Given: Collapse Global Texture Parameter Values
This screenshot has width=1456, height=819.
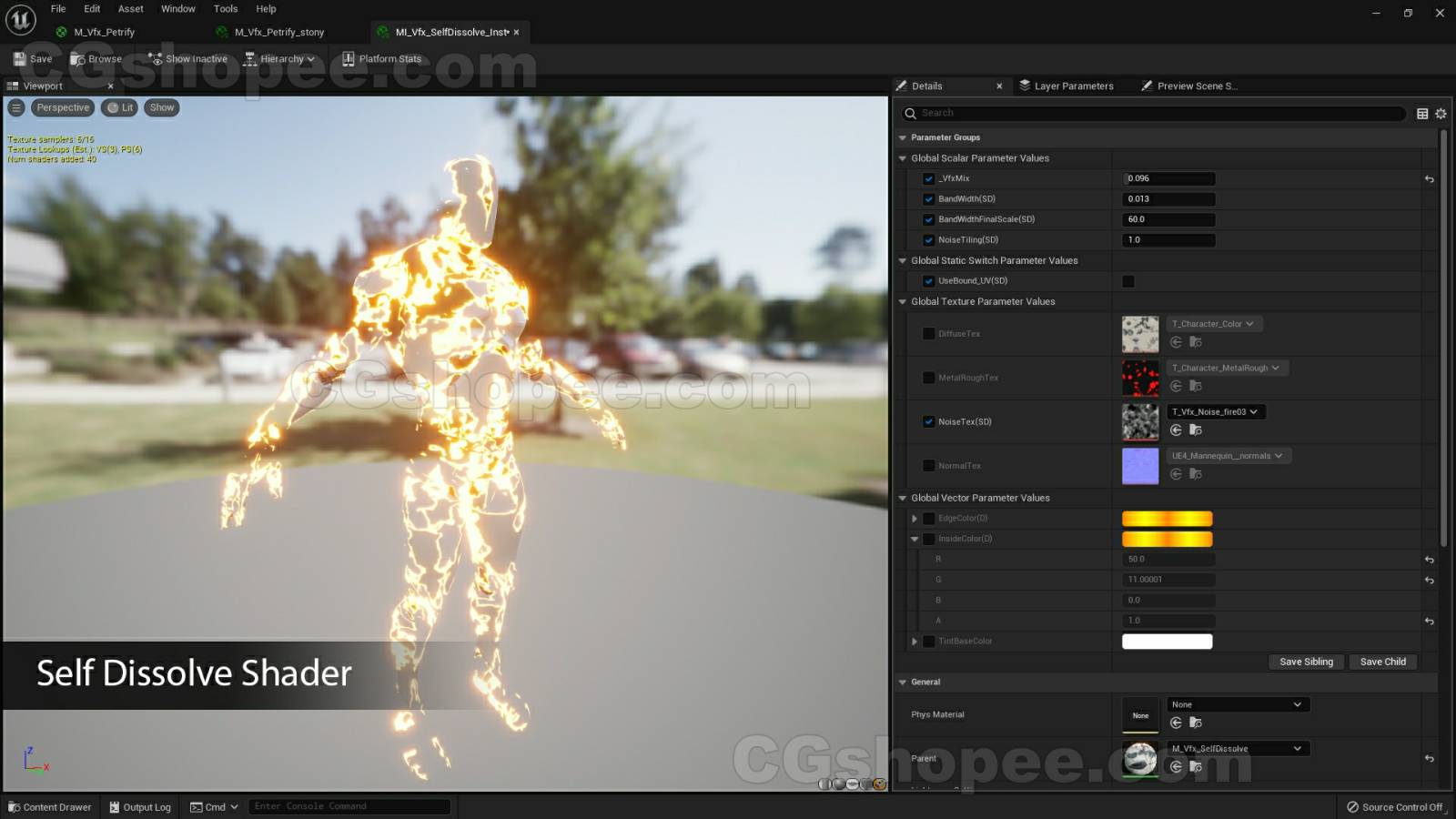Looking at the screenshot, I should [903, 301].
